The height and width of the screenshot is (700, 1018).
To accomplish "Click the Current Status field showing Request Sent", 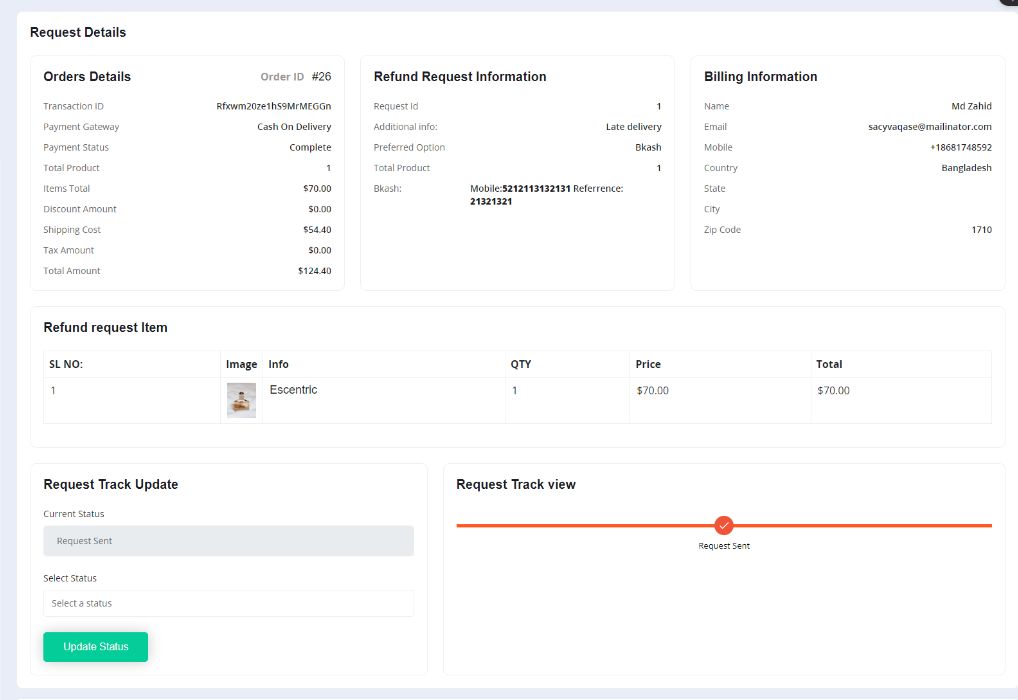I will 228,540.
